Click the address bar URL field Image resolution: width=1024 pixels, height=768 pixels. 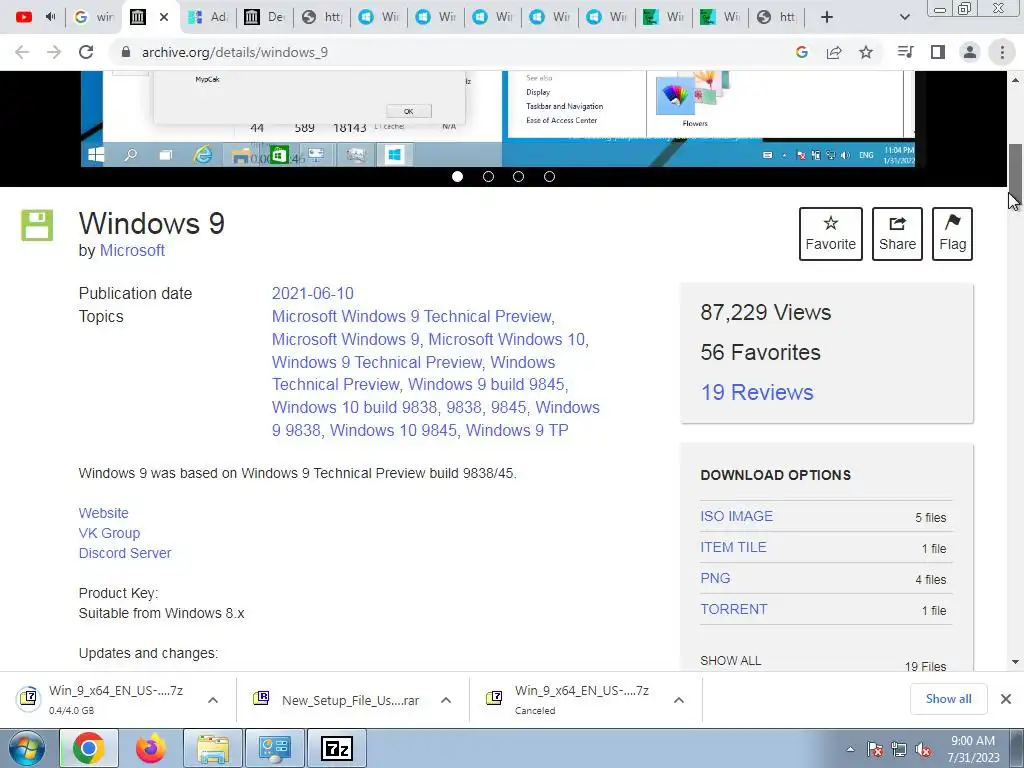tap(451, 52)
